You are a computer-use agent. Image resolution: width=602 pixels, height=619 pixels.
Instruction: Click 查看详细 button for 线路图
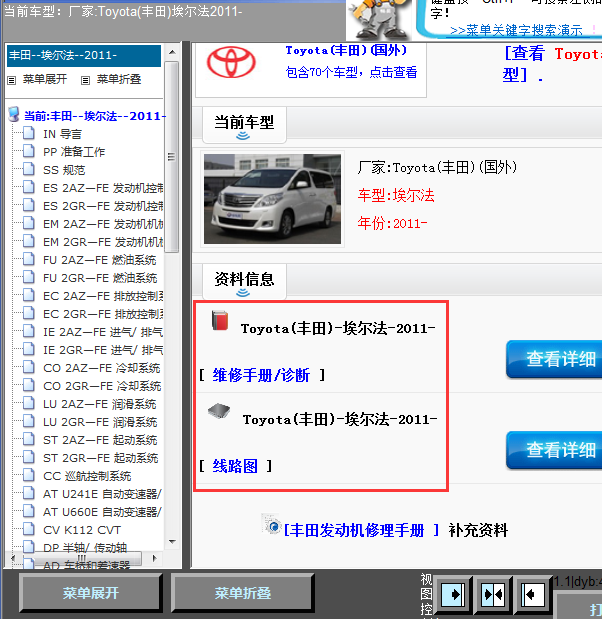[554, 450]
